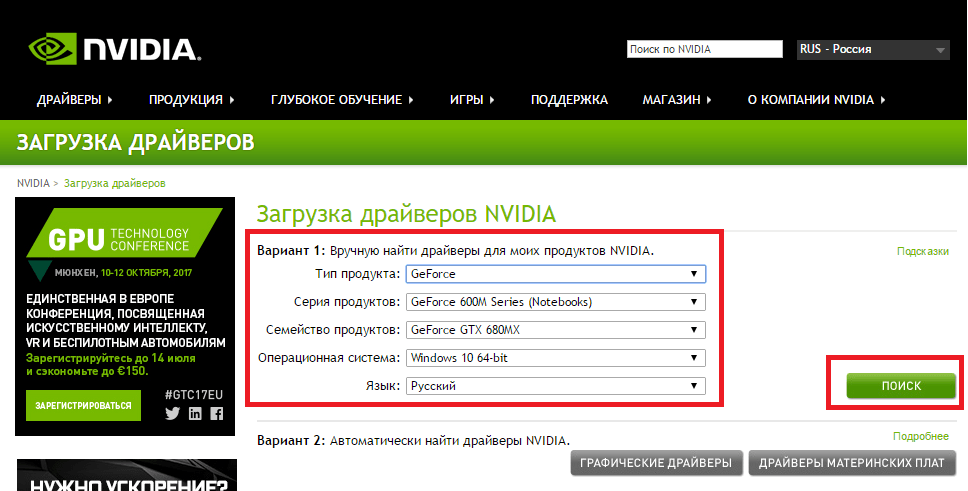Open the Игры menu
This screenshot has height=491, width=968.
click(472, 99)
